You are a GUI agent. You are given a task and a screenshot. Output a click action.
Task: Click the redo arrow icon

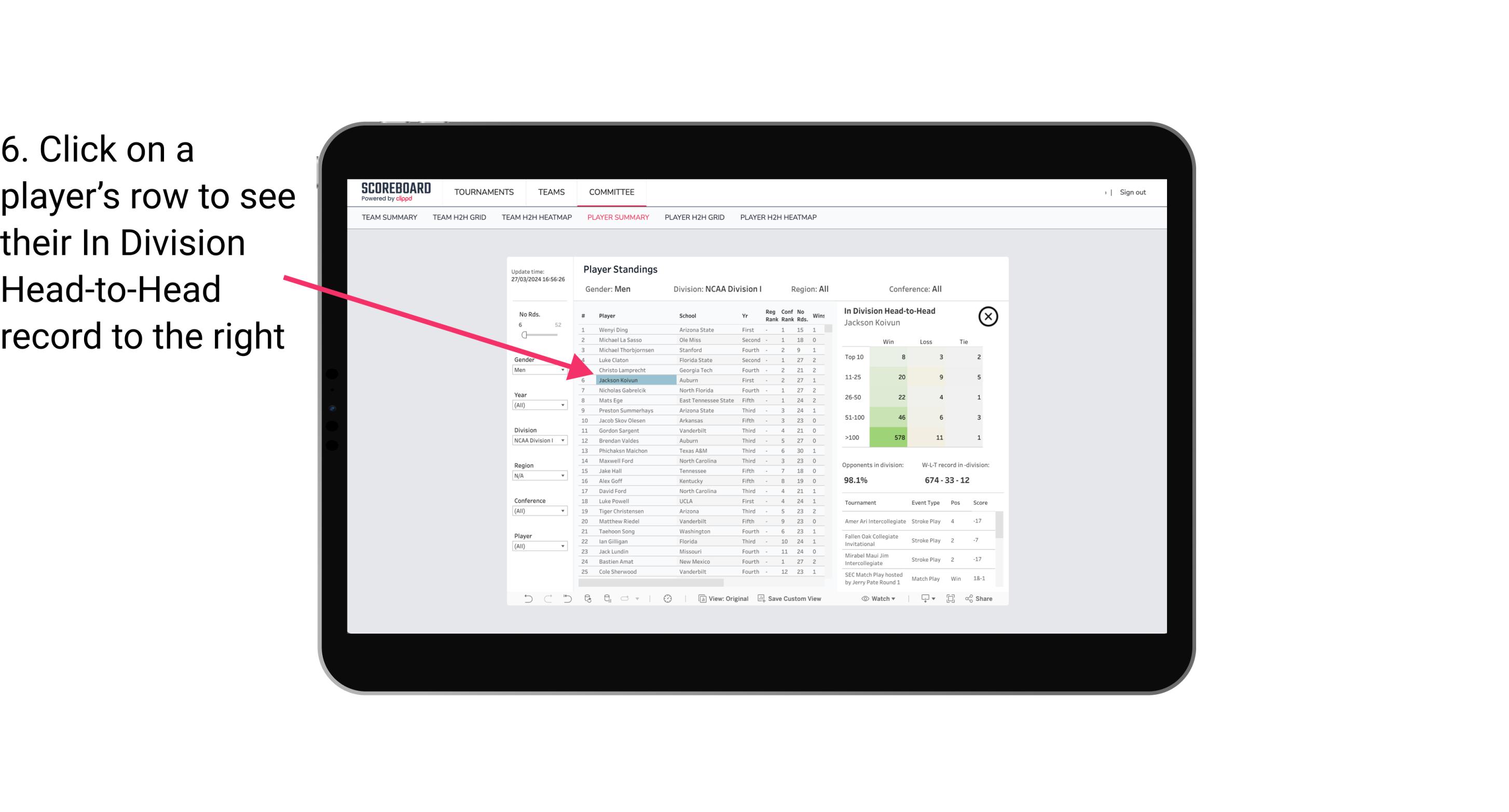547,601
